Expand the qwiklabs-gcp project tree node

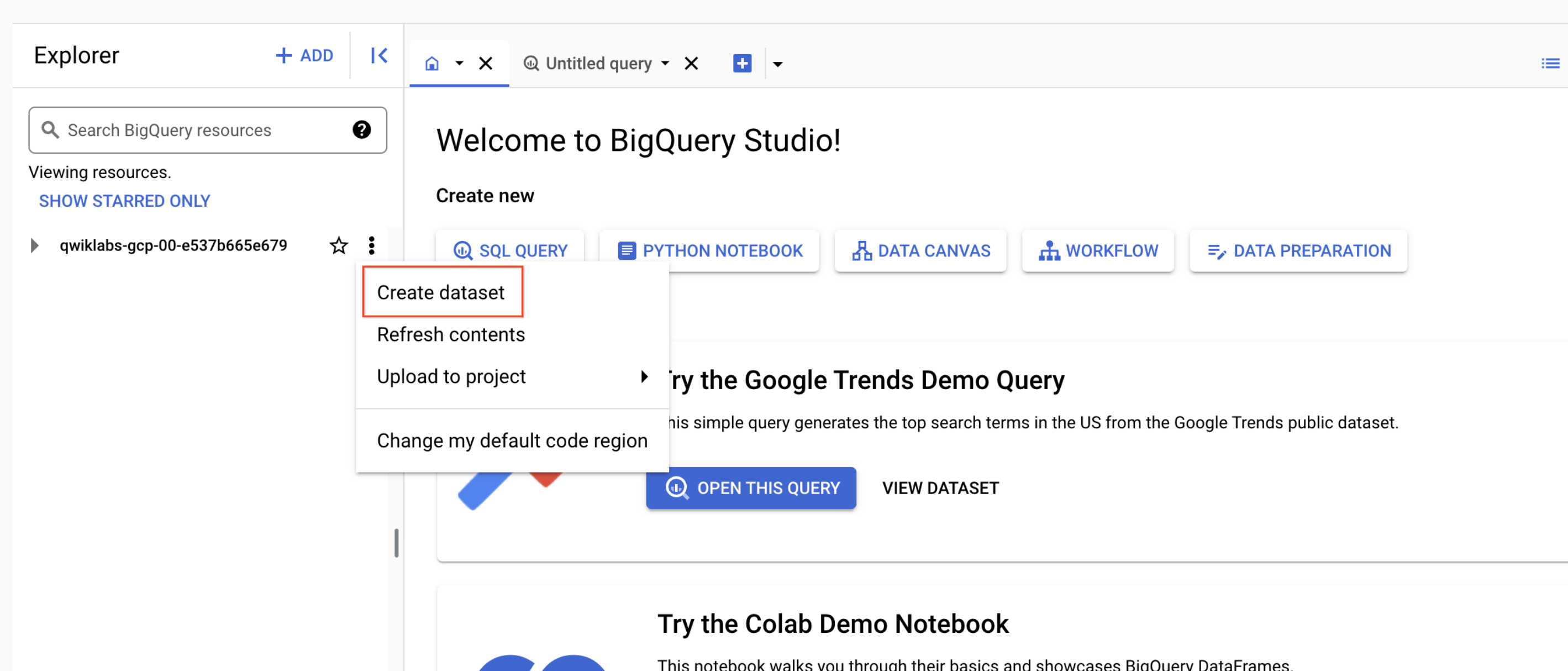(x=34, y=245)
